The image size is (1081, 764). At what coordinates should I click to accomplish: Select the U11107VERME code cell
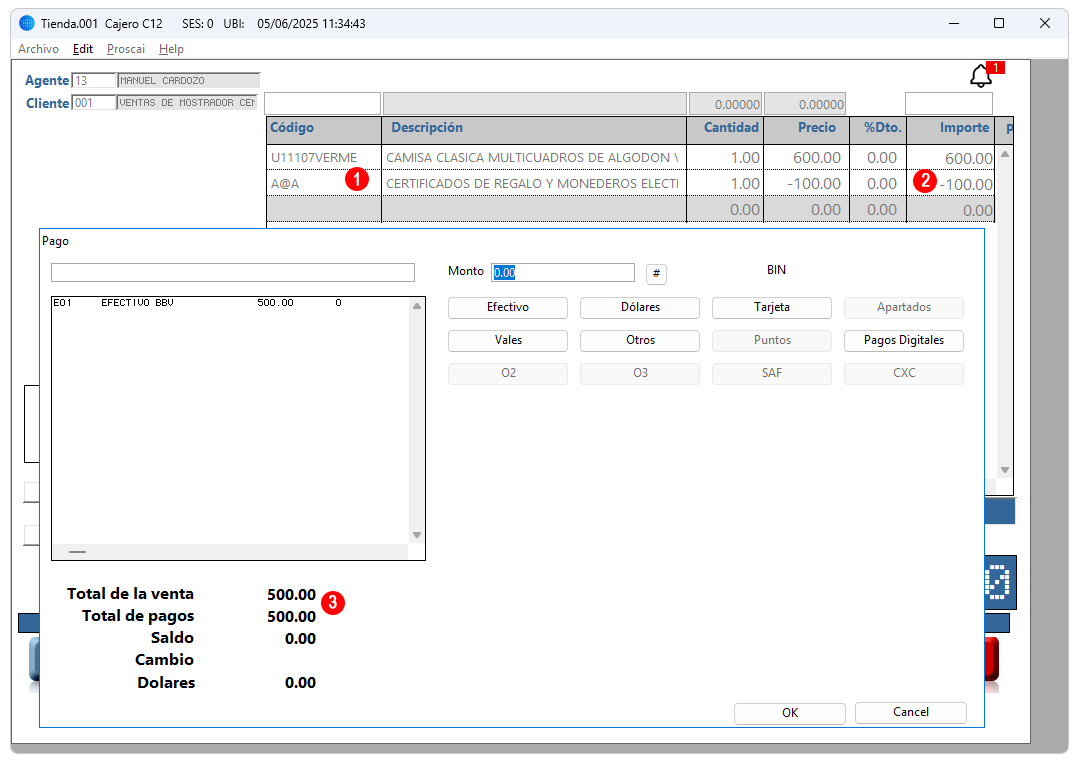click(x=324, y=158)
